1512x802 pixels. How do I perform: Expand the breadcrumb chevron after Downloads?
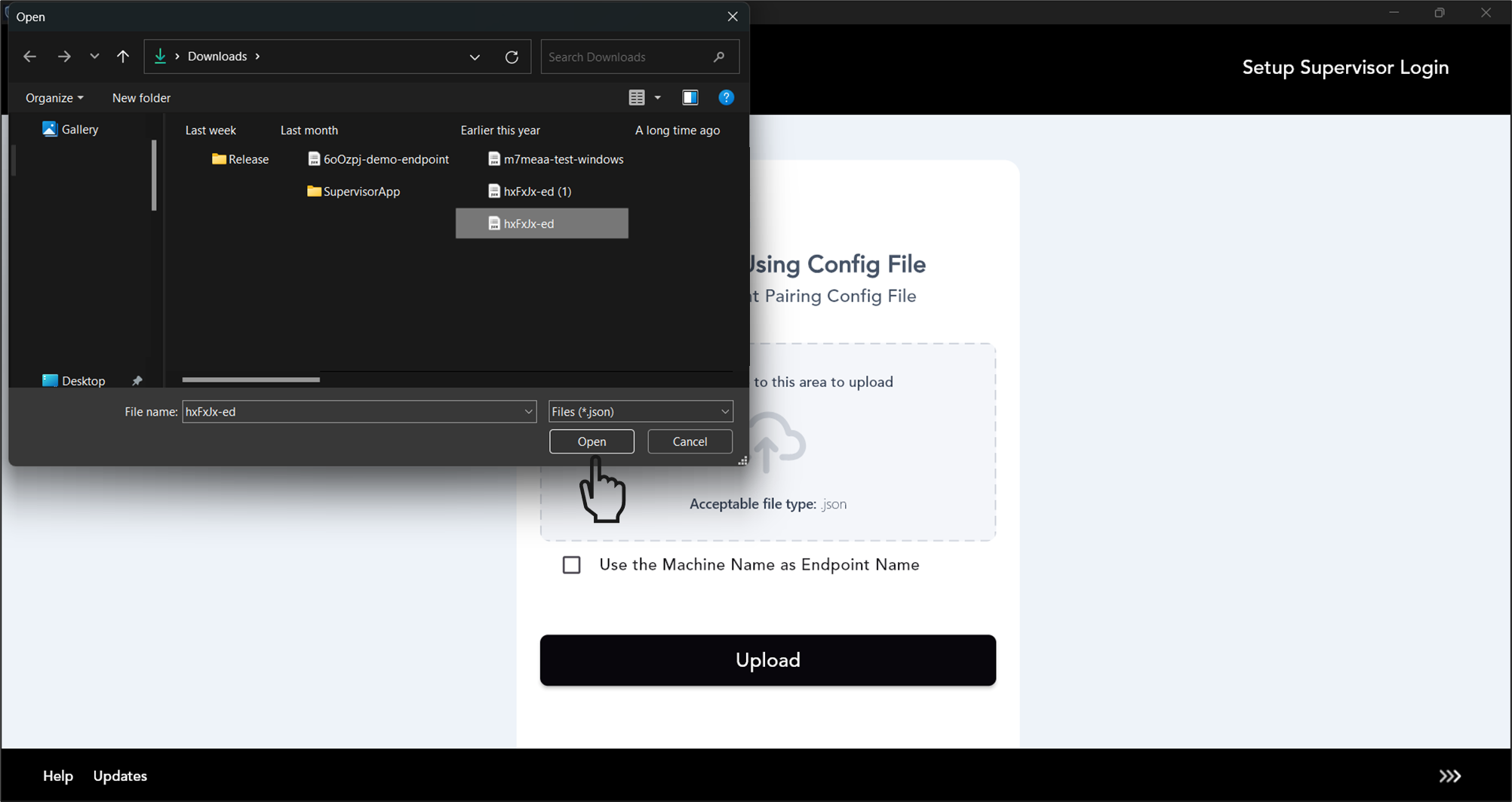257,57
